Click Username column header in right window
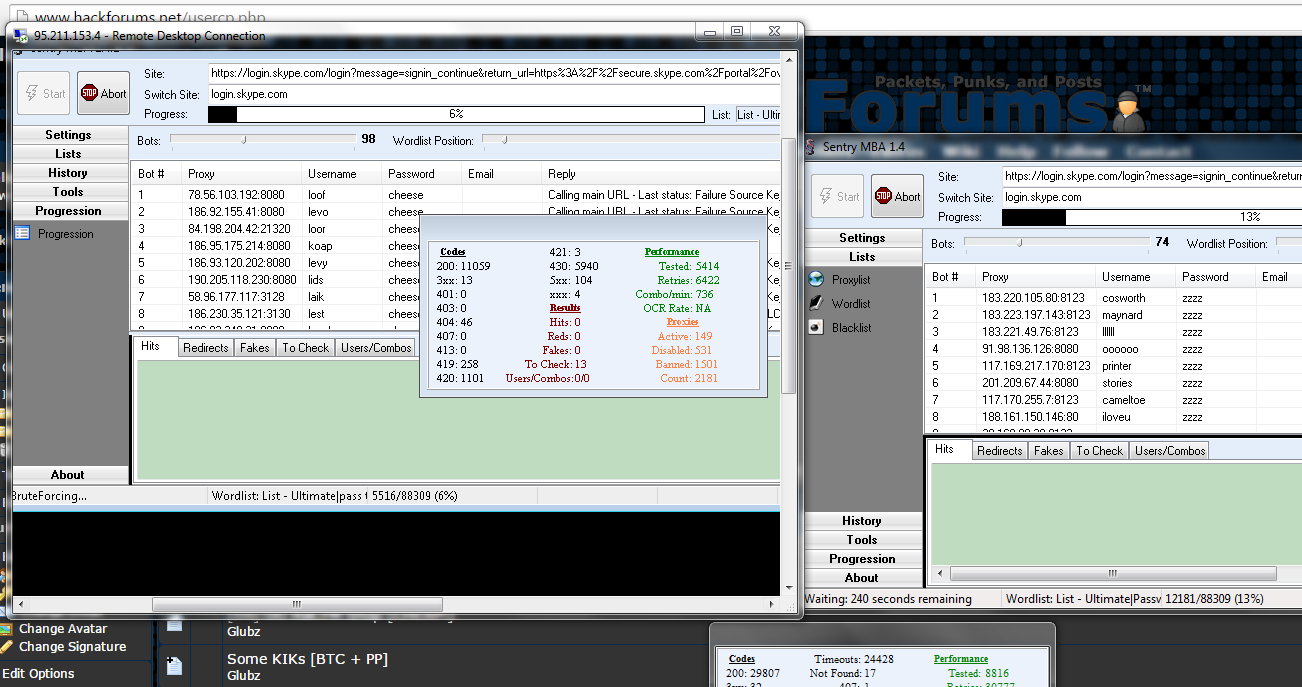Viewport: 1302px width, 687px height. (x=1135, y=277)
